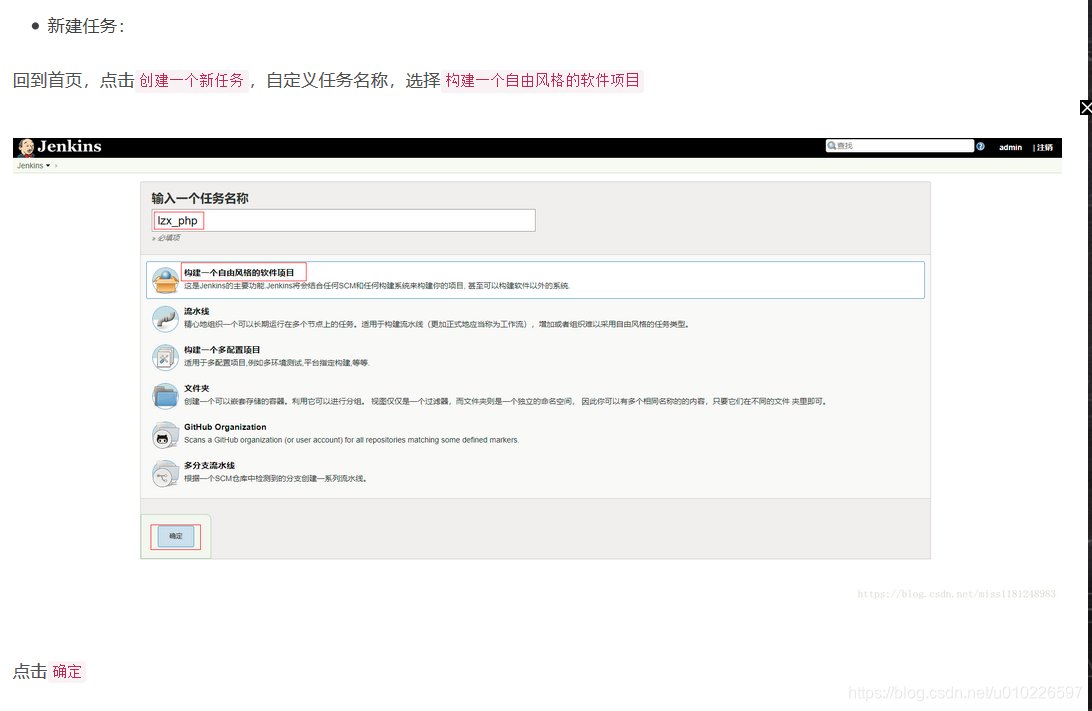The height and width of the screenshot is (711, 1092).
Task: Click the pipeline pipe icon
Action: 166,319
